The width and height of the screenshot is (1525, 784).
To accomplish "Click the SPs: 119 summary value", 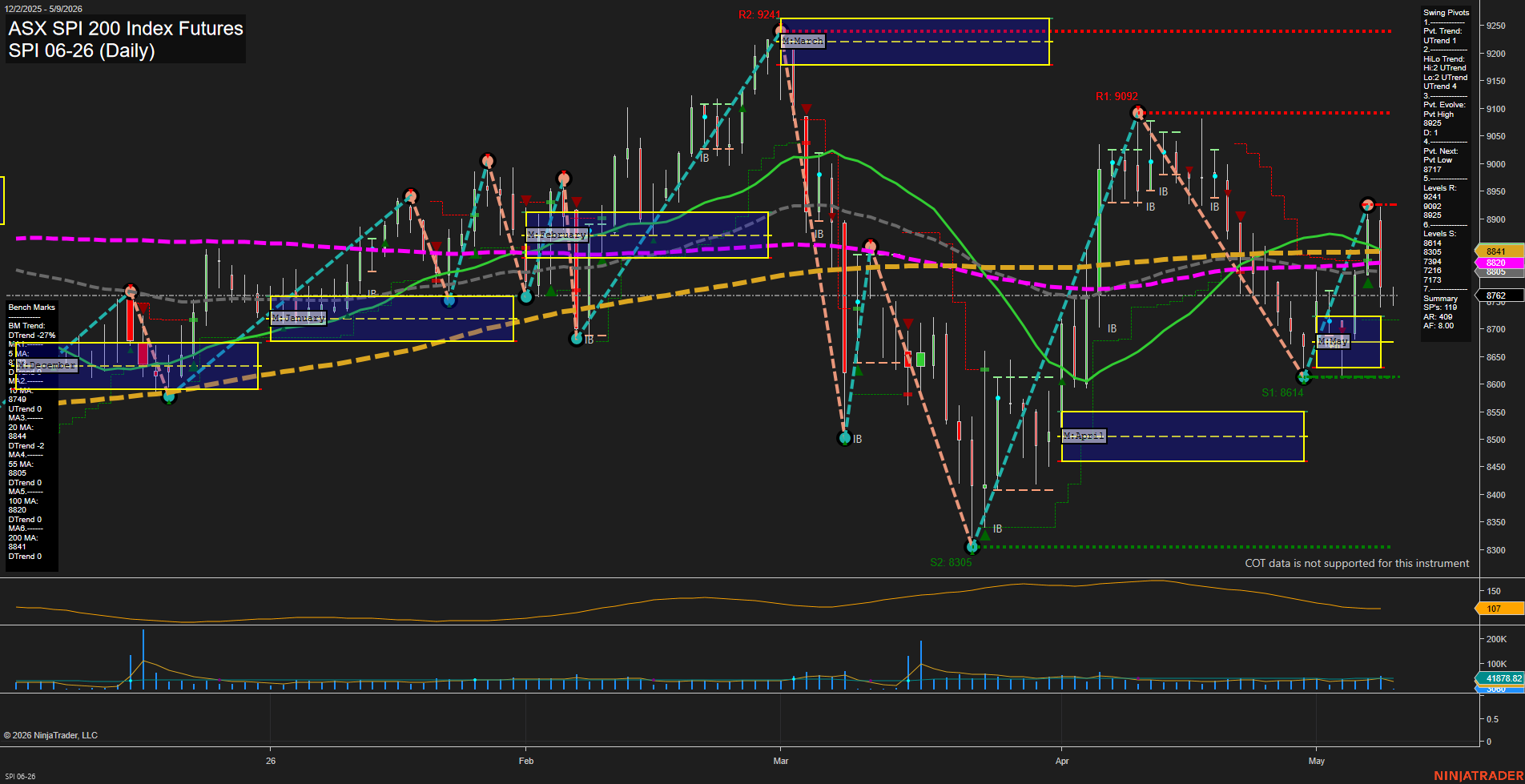I will point(1440,308).
